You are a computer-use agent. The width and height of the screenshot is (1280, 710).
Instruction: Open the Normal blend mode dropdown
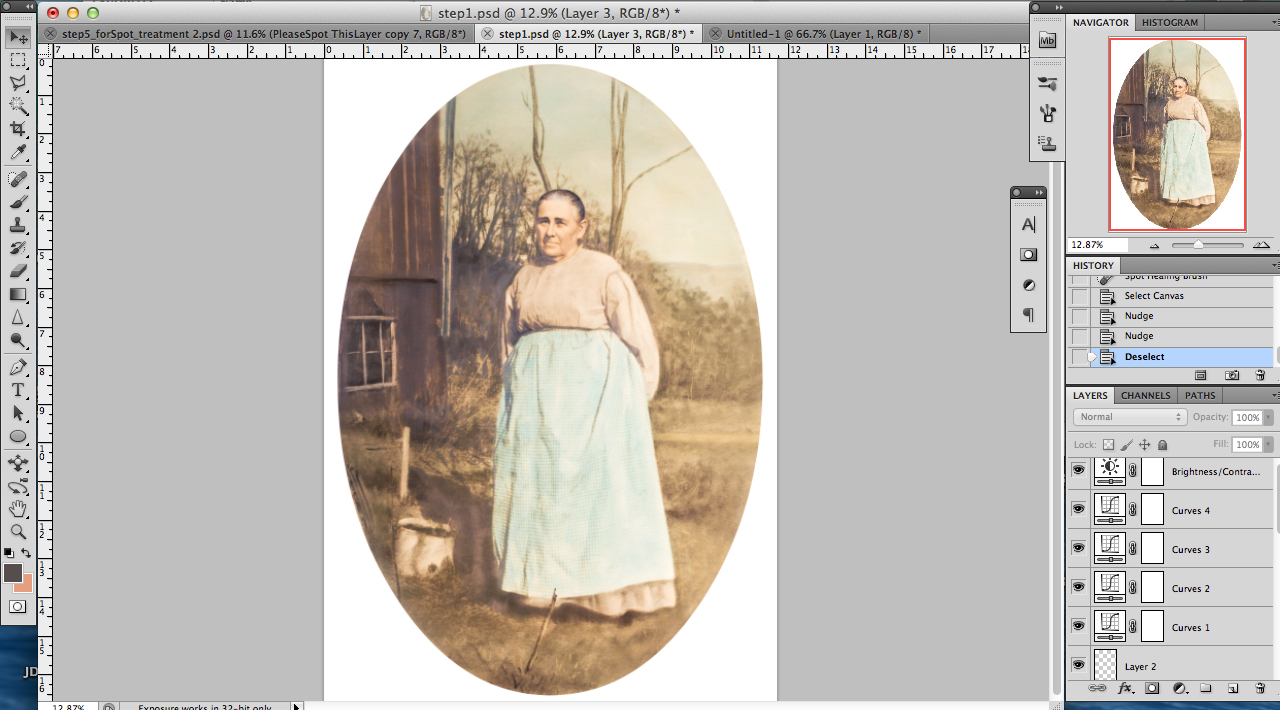[1129, 417]
